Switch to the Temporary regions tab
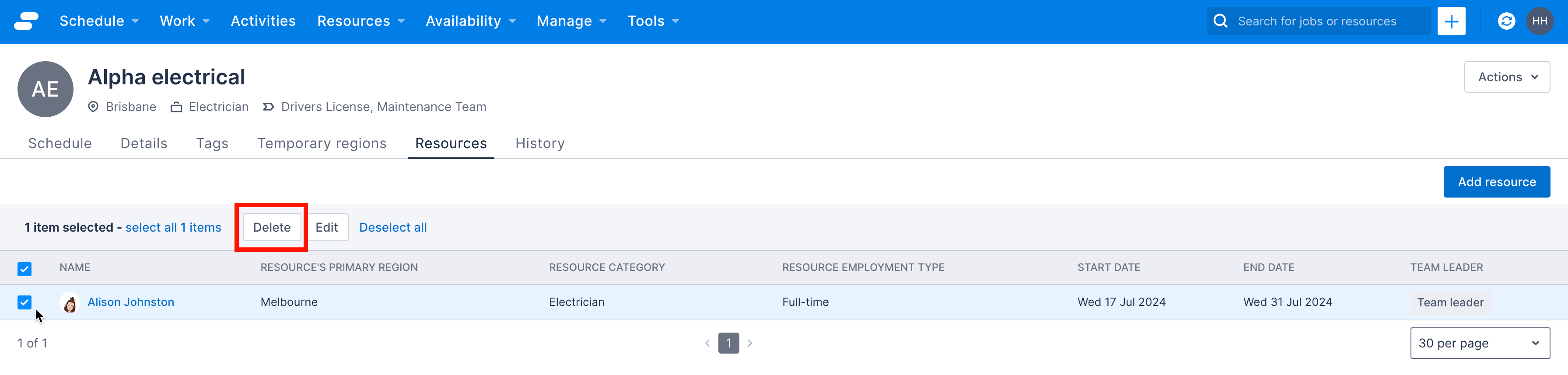Image resolution: width=1568 pixels, height=375 pixels. tap(322, 143)
